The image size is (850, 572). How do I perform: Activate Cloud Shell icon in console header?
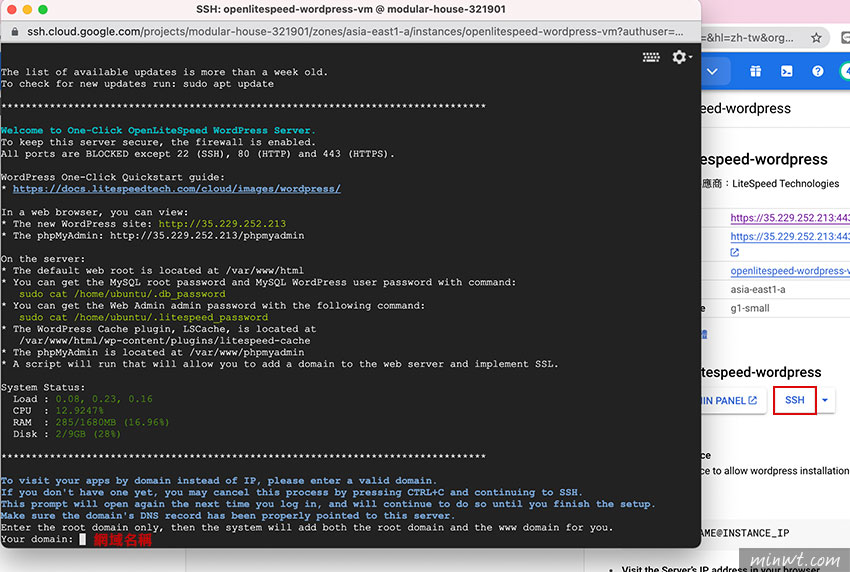pyautogui.click(x=787, y=71)
